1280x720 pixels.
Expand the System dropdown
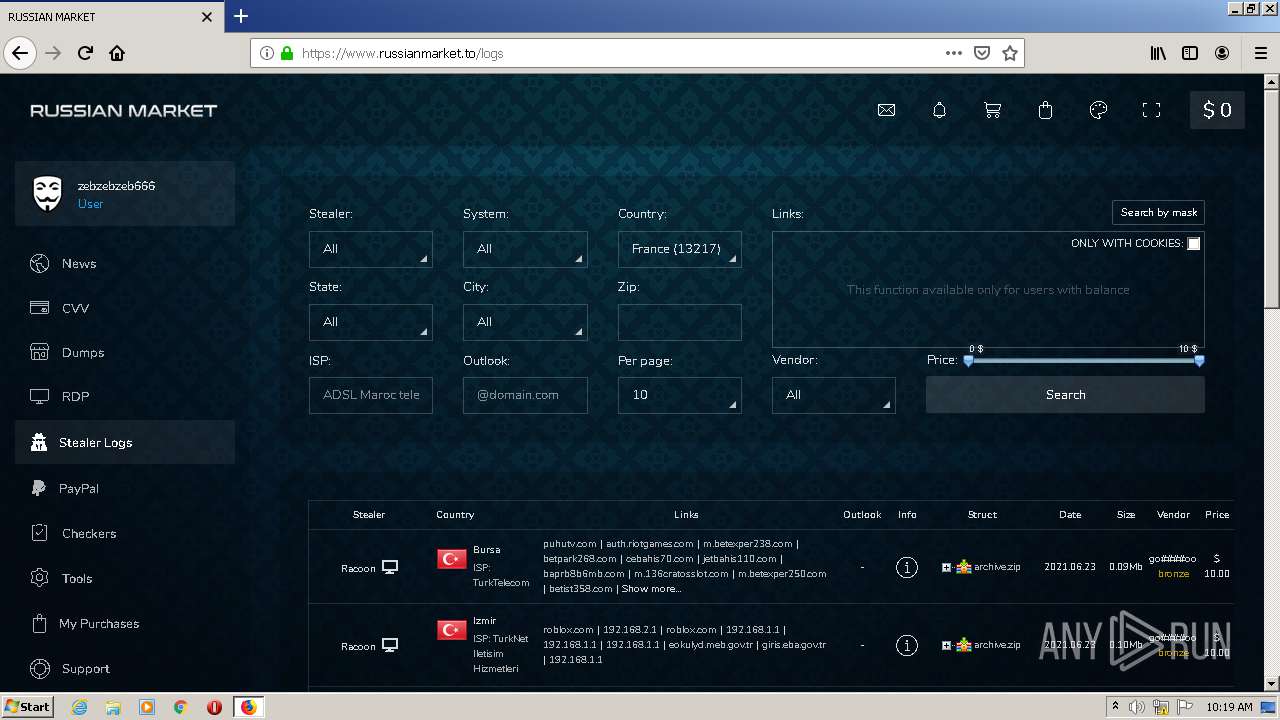[525, 249]
